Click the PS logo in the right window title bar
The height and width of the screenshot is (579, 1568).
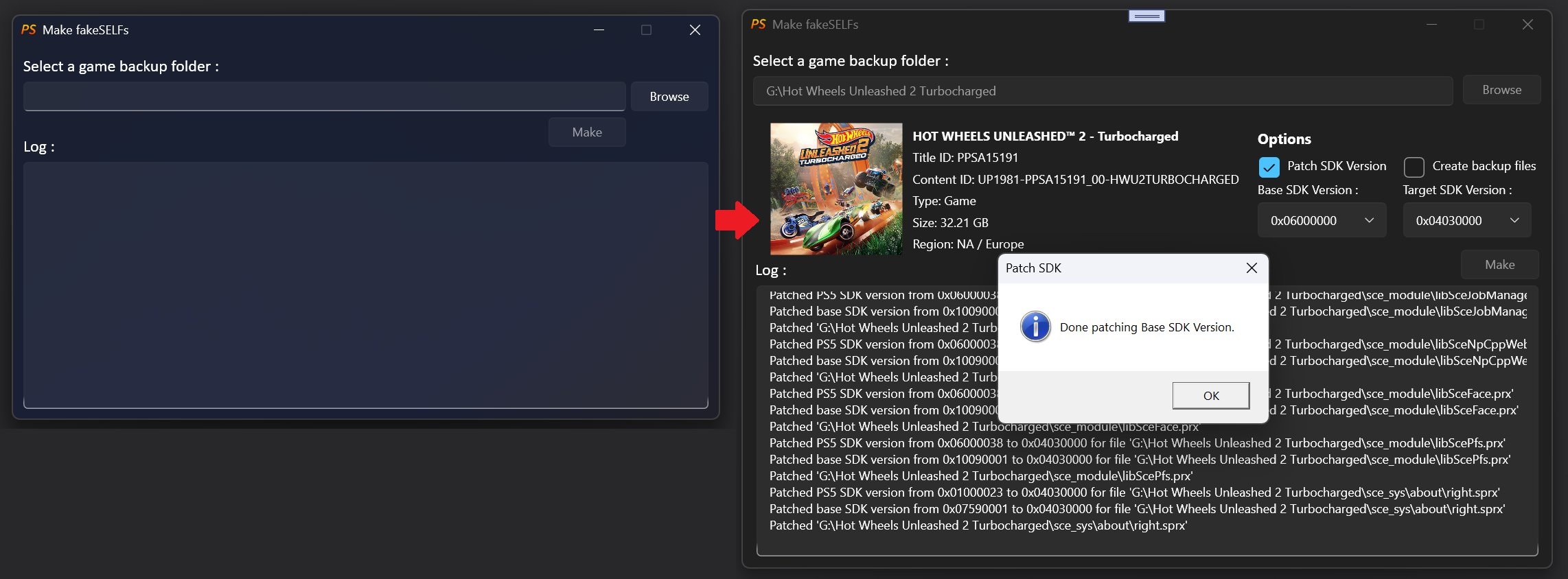[758, 24]
